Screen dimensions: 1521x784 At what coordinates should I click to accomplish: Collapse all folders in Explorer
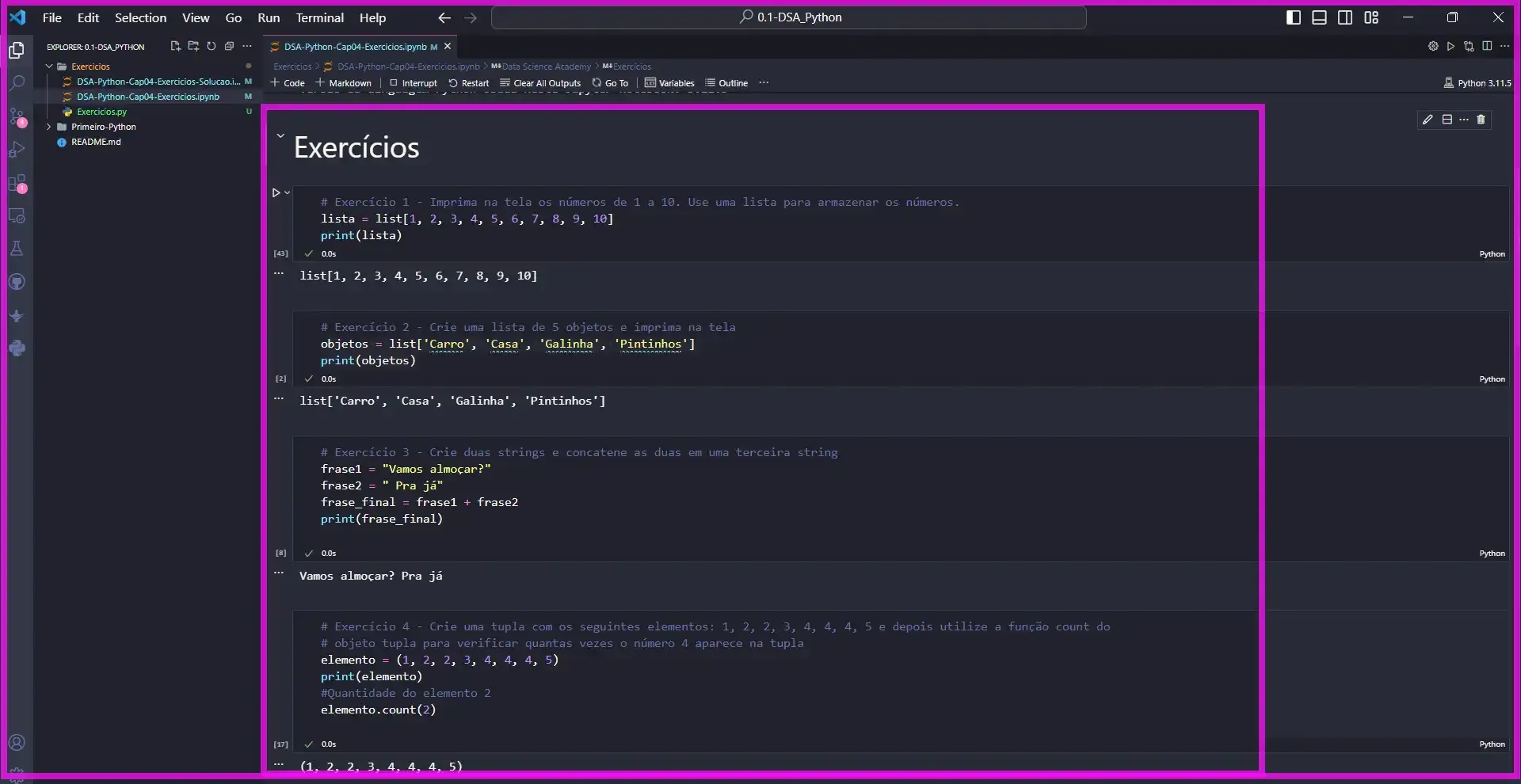coord(229,47)
